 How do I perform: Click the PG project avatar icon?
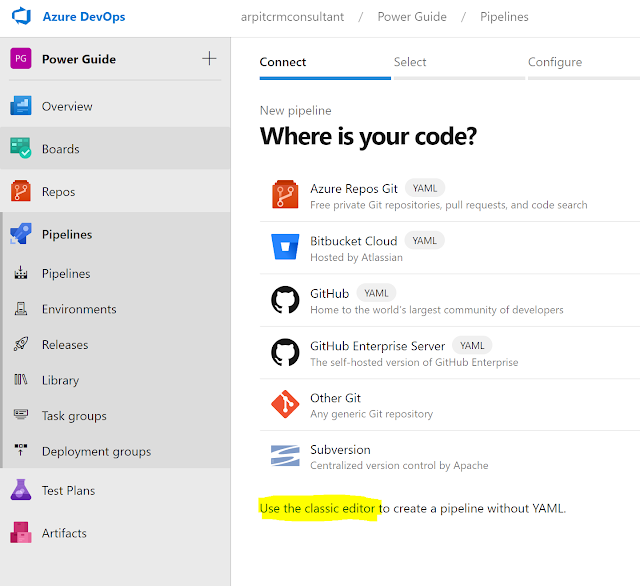pos(21,58)
